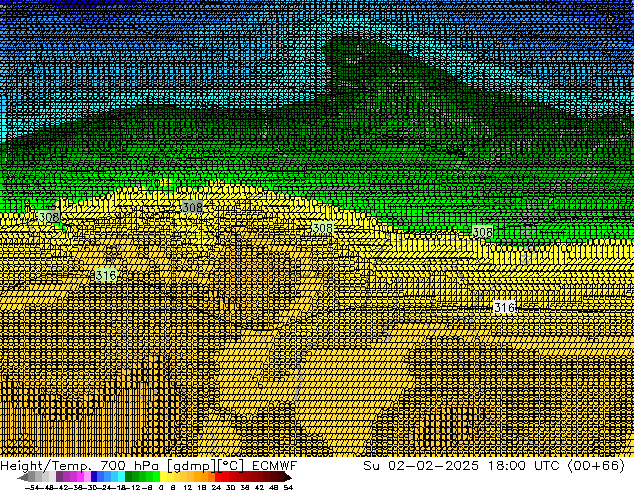Click the dark blue legend swatch
Screen dimensions: 634x490
pyautogui.click(x=94, y=477)
